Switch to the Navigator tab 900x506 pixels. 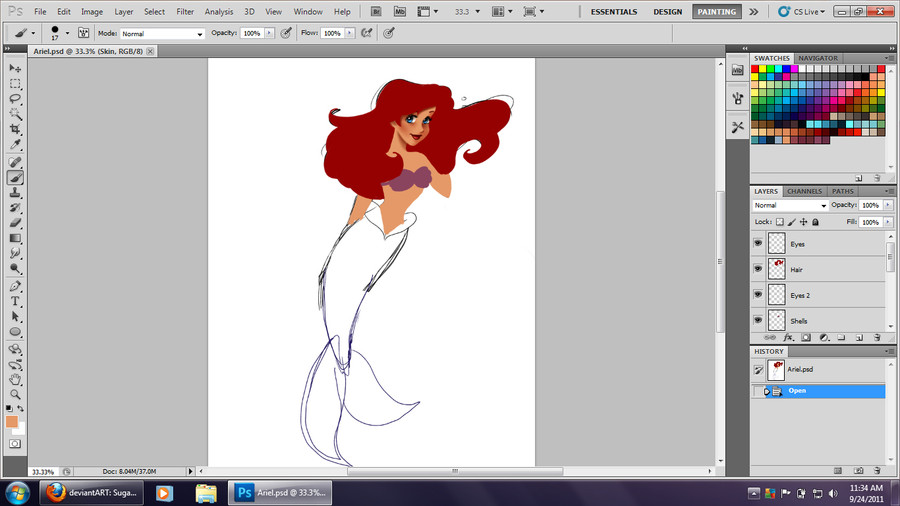click(x=818, y=58)
